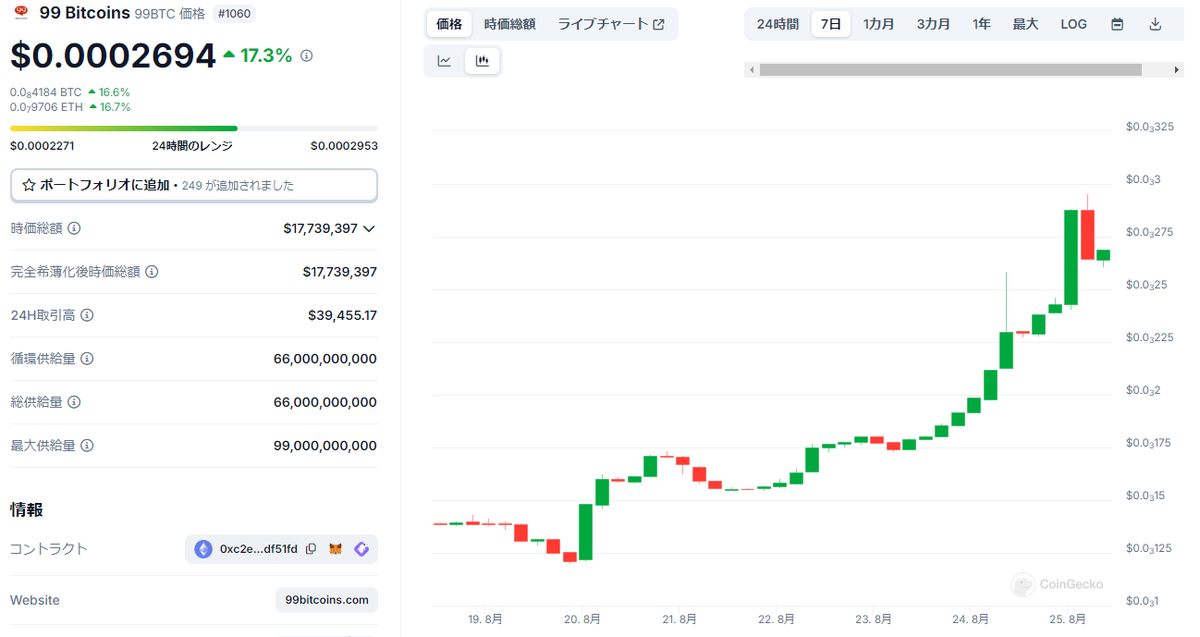Image resolution: width=1200 pixels, height=637 pixels.
Task: Click the 情報 section heading
Action: [x=27, y=510]
